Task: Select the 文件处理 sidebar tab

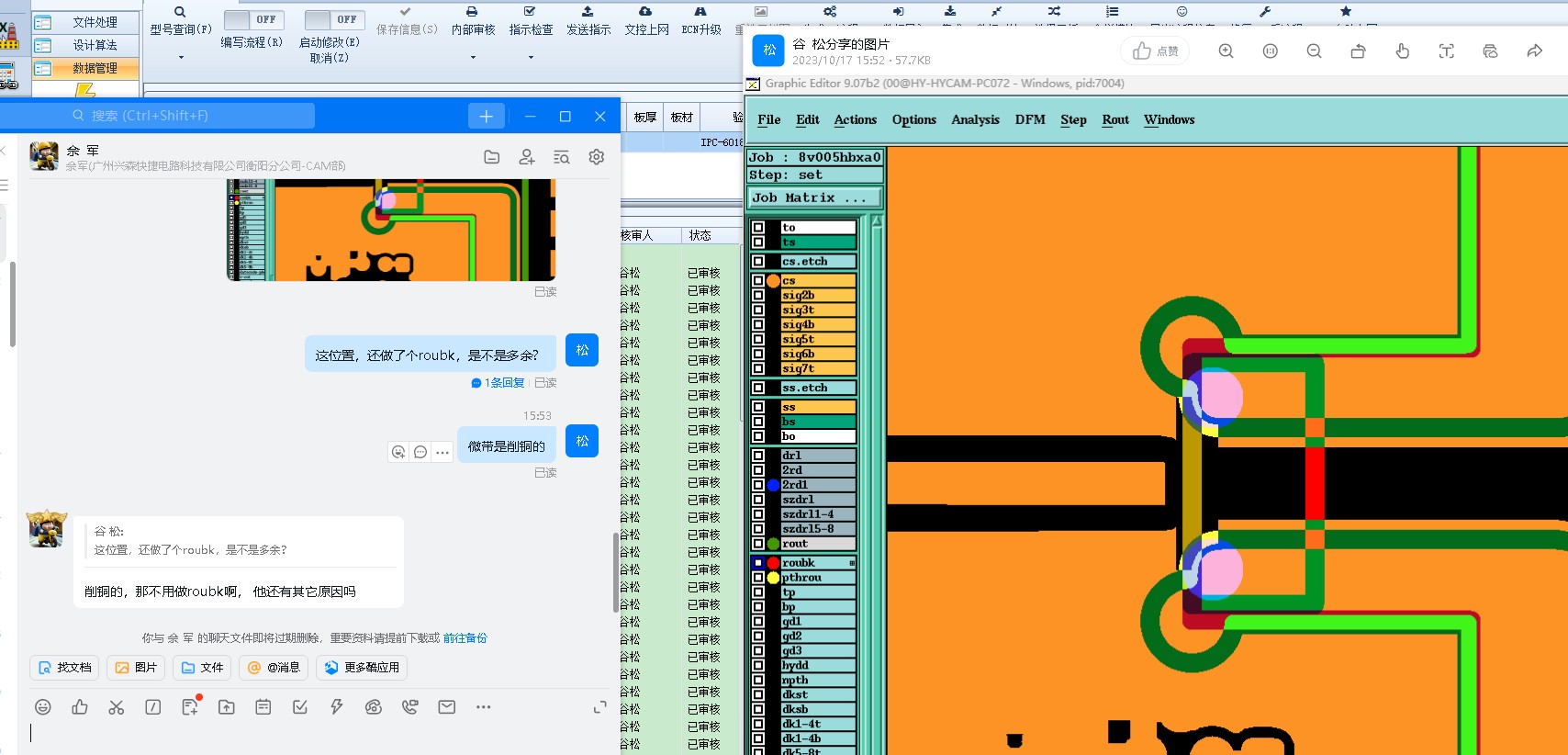Action: pos(86,22)
